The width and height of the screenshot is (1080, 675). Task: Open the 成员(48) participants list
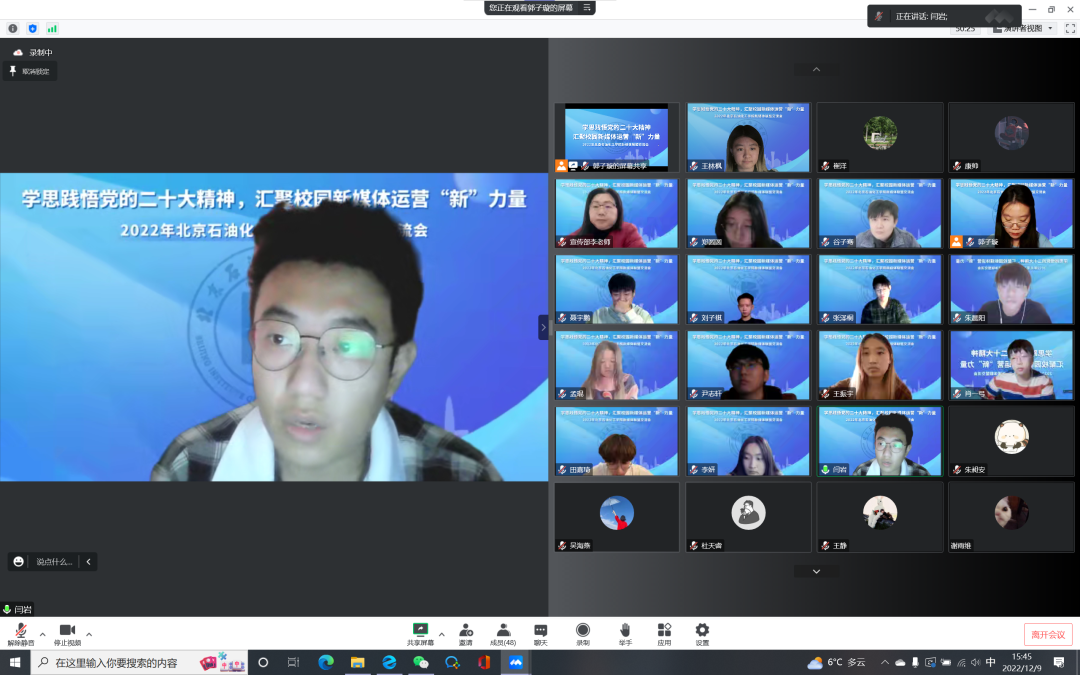(503, 630)
